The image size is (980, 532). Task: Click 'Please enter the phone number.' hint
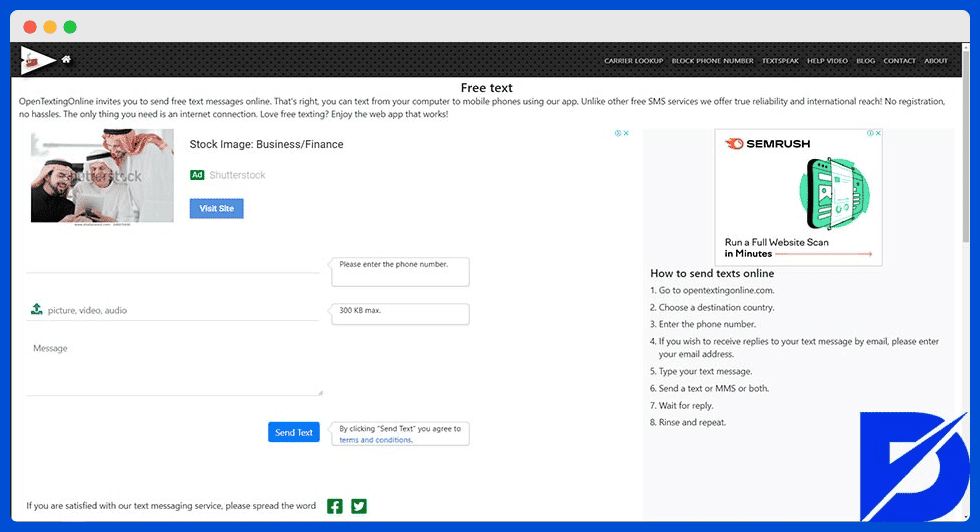click(400, 272)
